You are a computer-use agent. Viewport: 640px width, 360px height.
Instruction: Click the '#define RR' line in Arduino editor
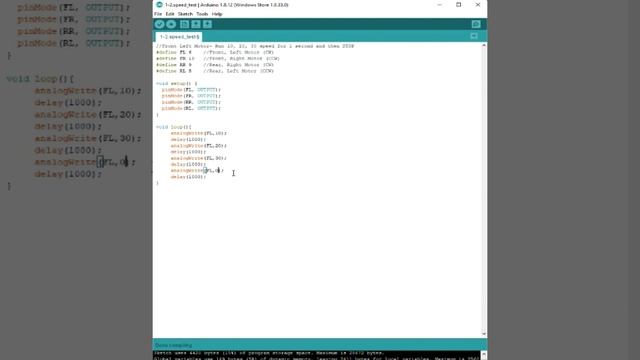point(215,64)
